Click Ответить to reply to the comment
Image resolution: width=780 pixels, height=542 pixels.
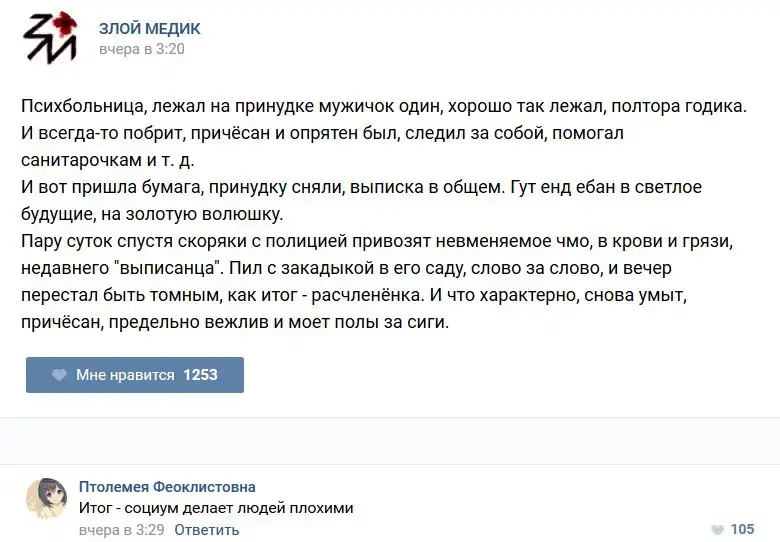207,530
